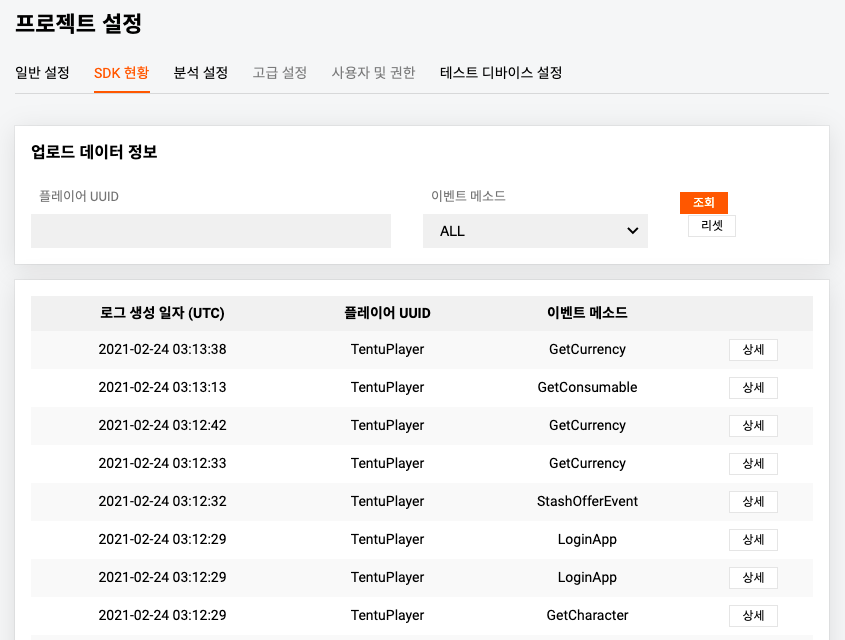Click the 업로드 데이터 정보 section heading

pos(94,152)
